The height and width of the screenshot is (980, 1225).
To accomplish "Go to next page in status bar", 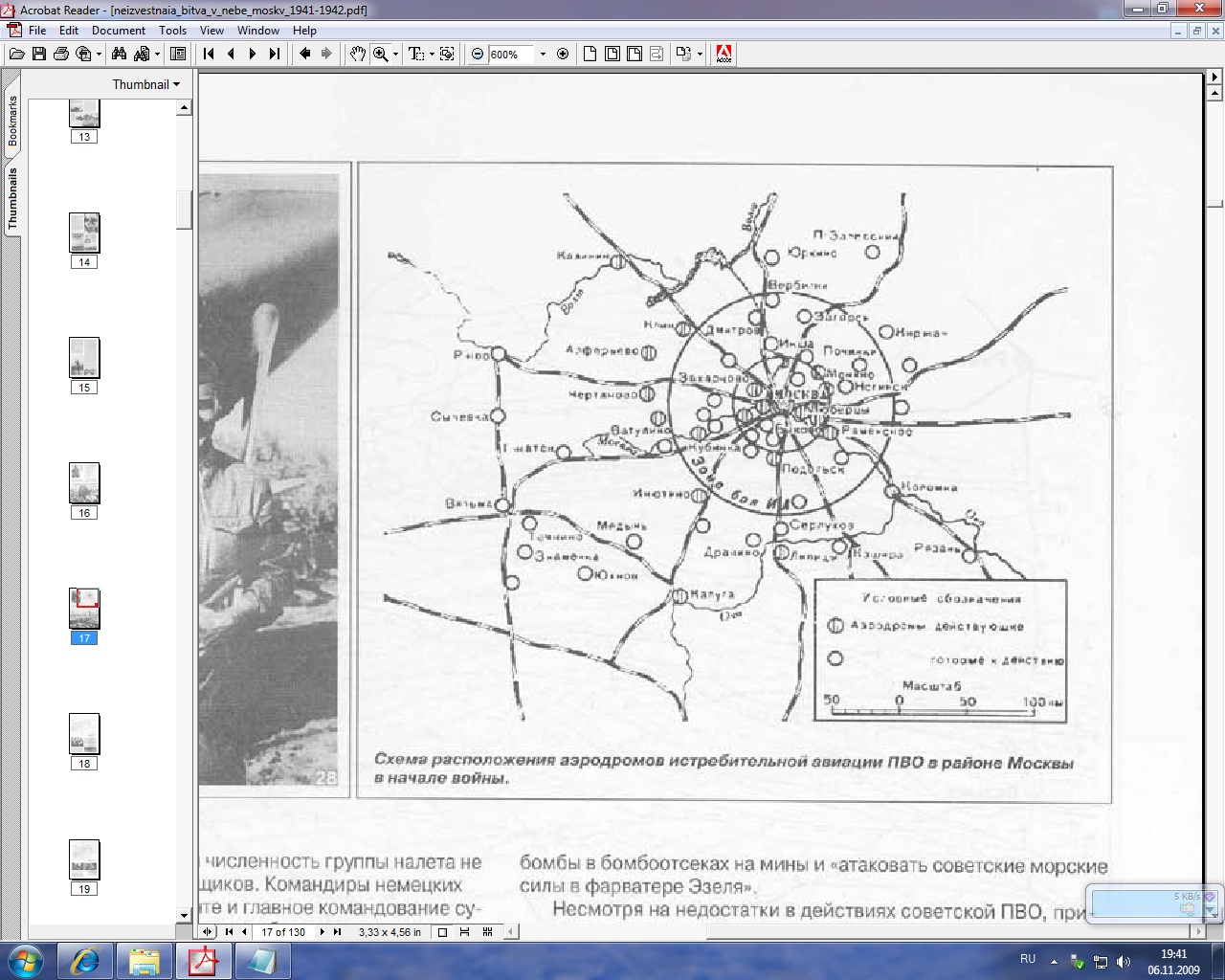I will click(322, 932).
